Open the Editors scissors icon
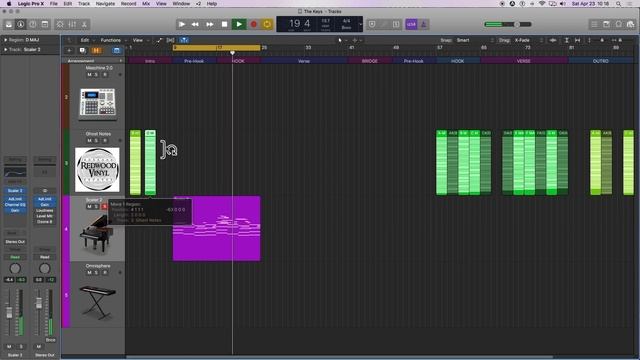 (x=84, y=24)
